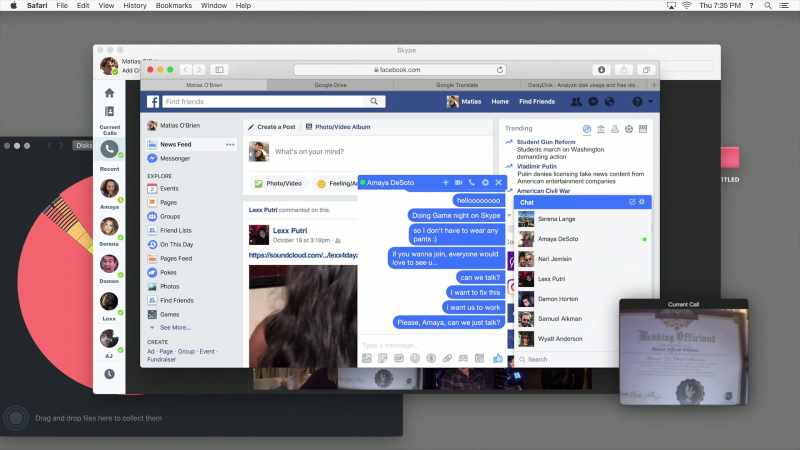Select Politics filter in Trending

tap(601, 129)
